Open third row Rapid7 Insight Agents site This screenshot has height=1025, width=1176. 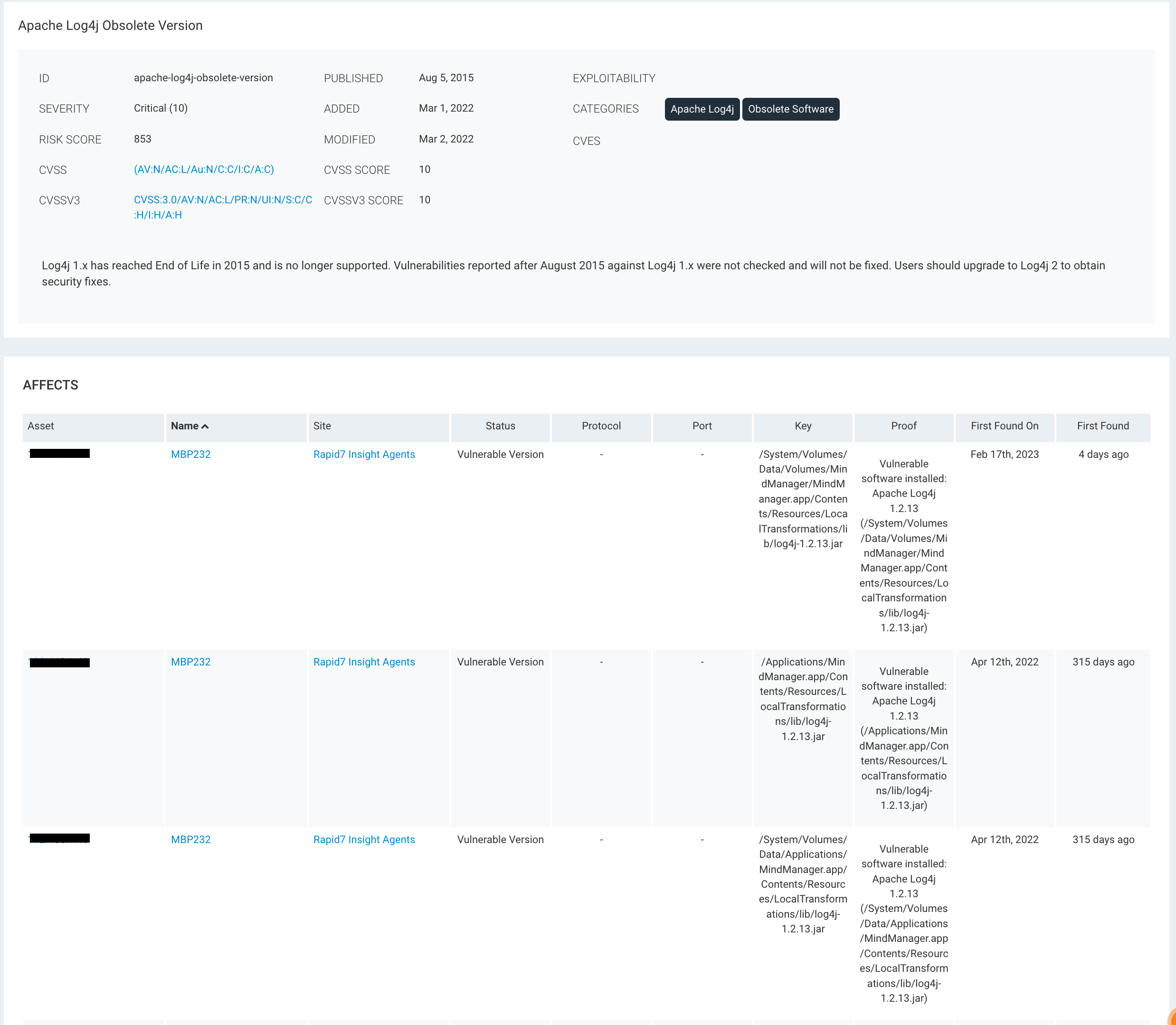(x=364, y=839)
